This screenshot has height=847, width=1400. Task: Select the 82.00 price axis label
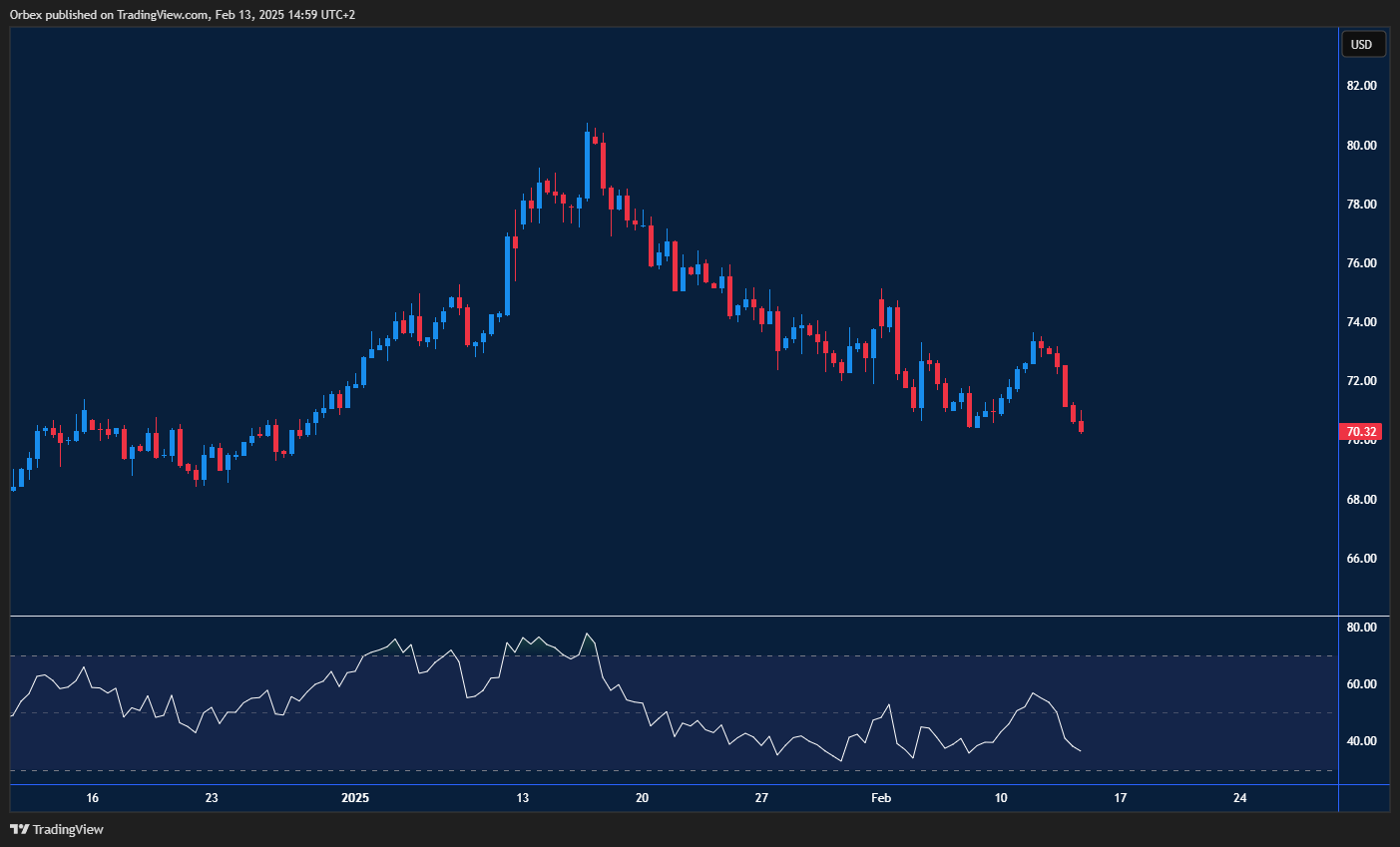tap(1361, 86)
